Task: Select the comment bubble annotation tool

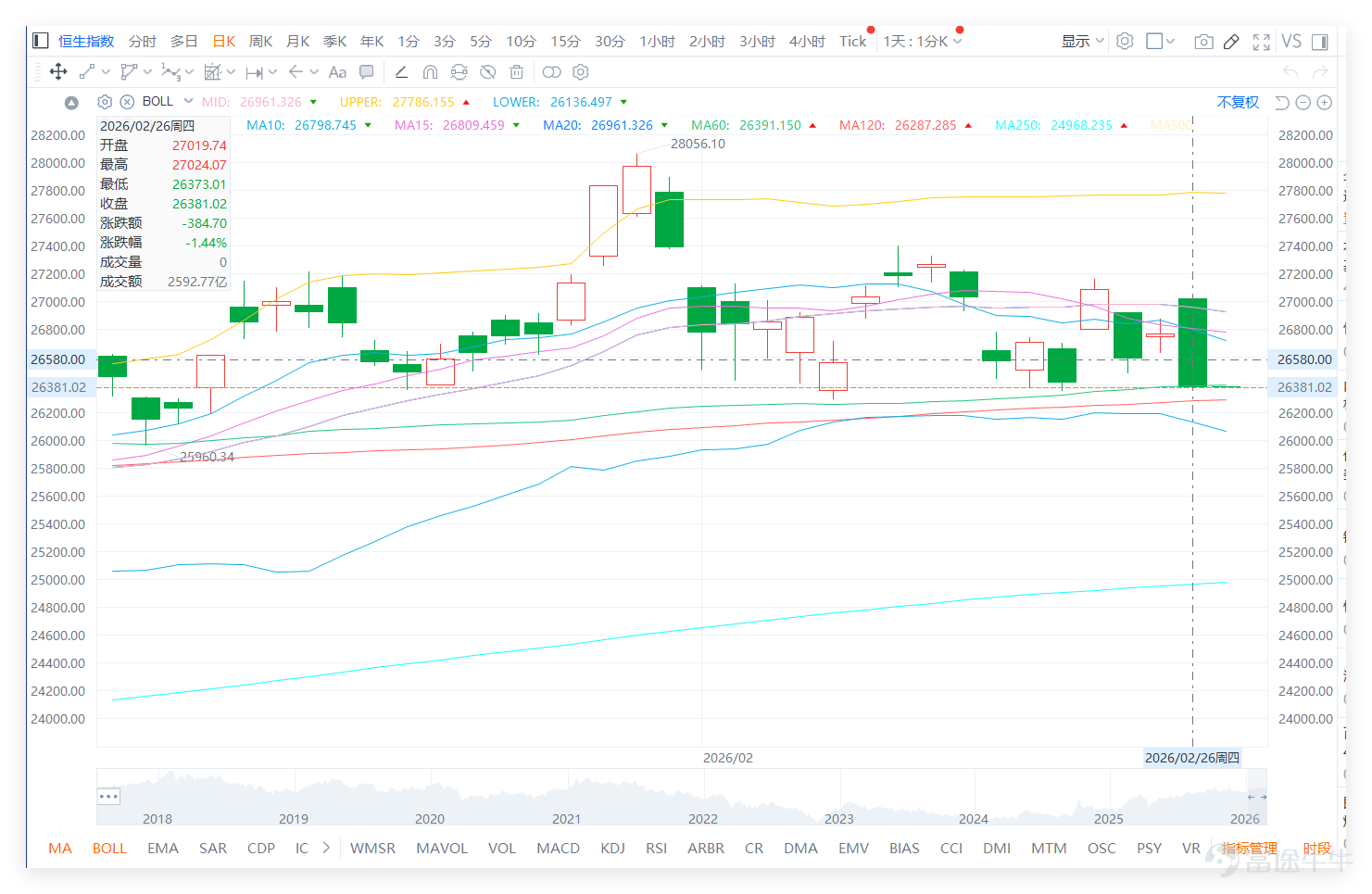Action: tap(367, 71)
